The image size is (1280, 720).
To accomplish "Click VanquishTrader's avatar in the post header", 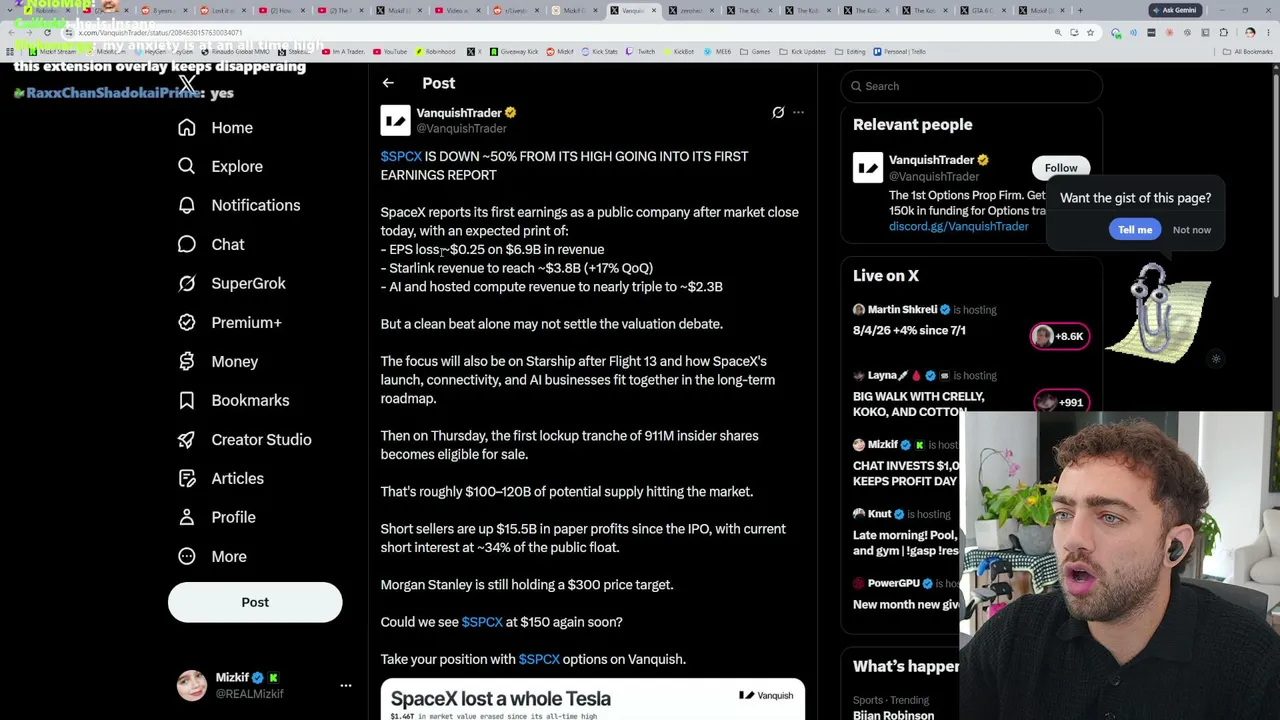I will coord(395,120).
